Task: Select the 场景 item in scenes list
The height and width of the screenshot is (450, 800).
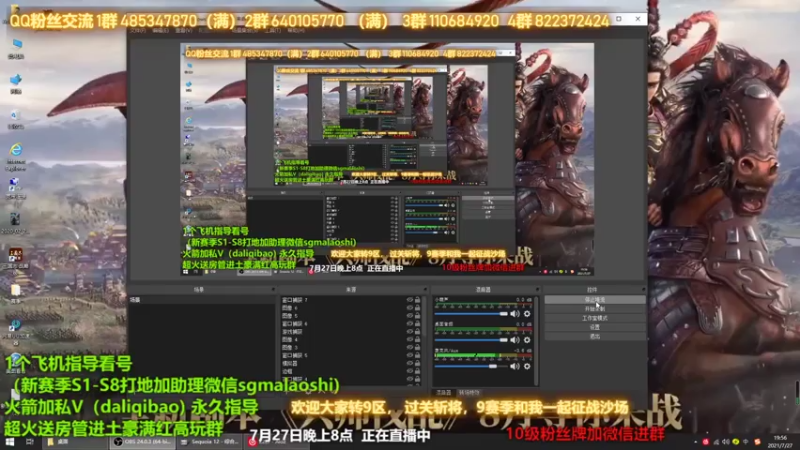Action: pos(202,300)
